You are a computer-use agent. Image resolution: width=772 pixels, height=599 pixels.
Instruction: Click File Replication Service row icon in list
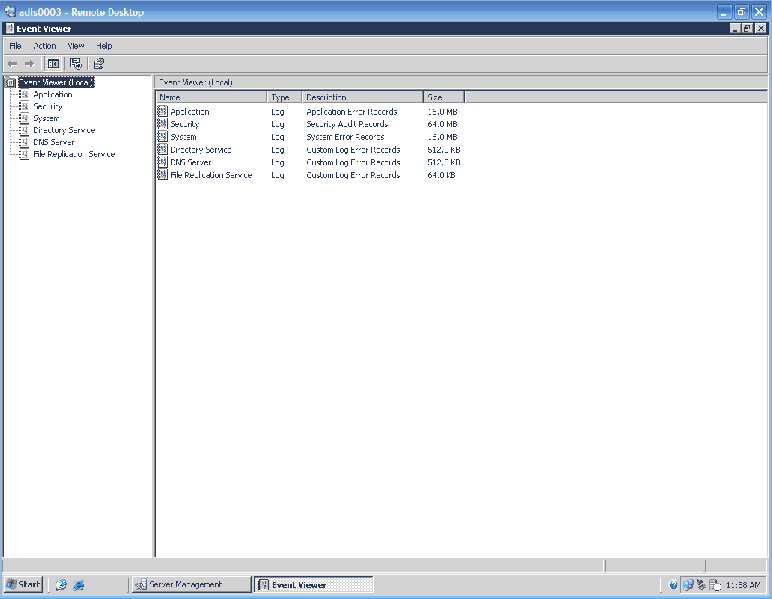click(162, 174)
